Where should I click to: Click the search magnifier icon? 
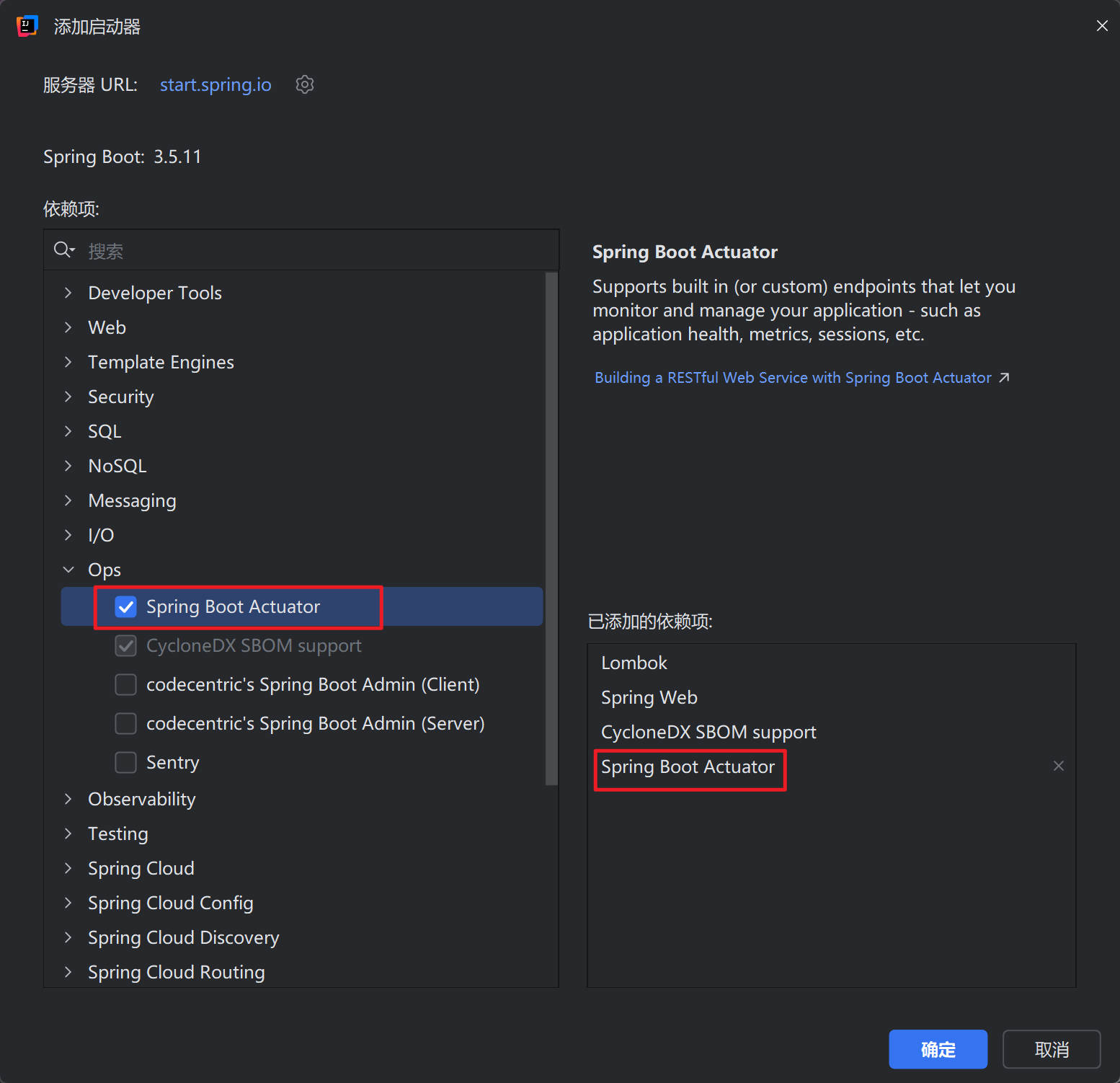click(63, 250)
